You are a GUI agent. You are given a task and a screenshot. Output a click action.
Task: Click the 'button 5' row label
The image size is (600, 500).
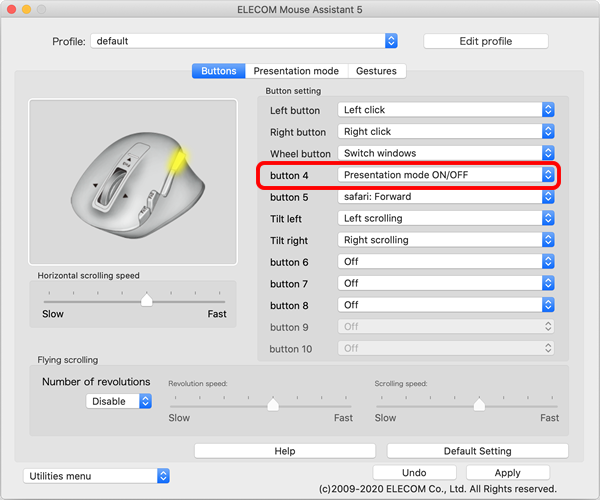pos(289,197)
